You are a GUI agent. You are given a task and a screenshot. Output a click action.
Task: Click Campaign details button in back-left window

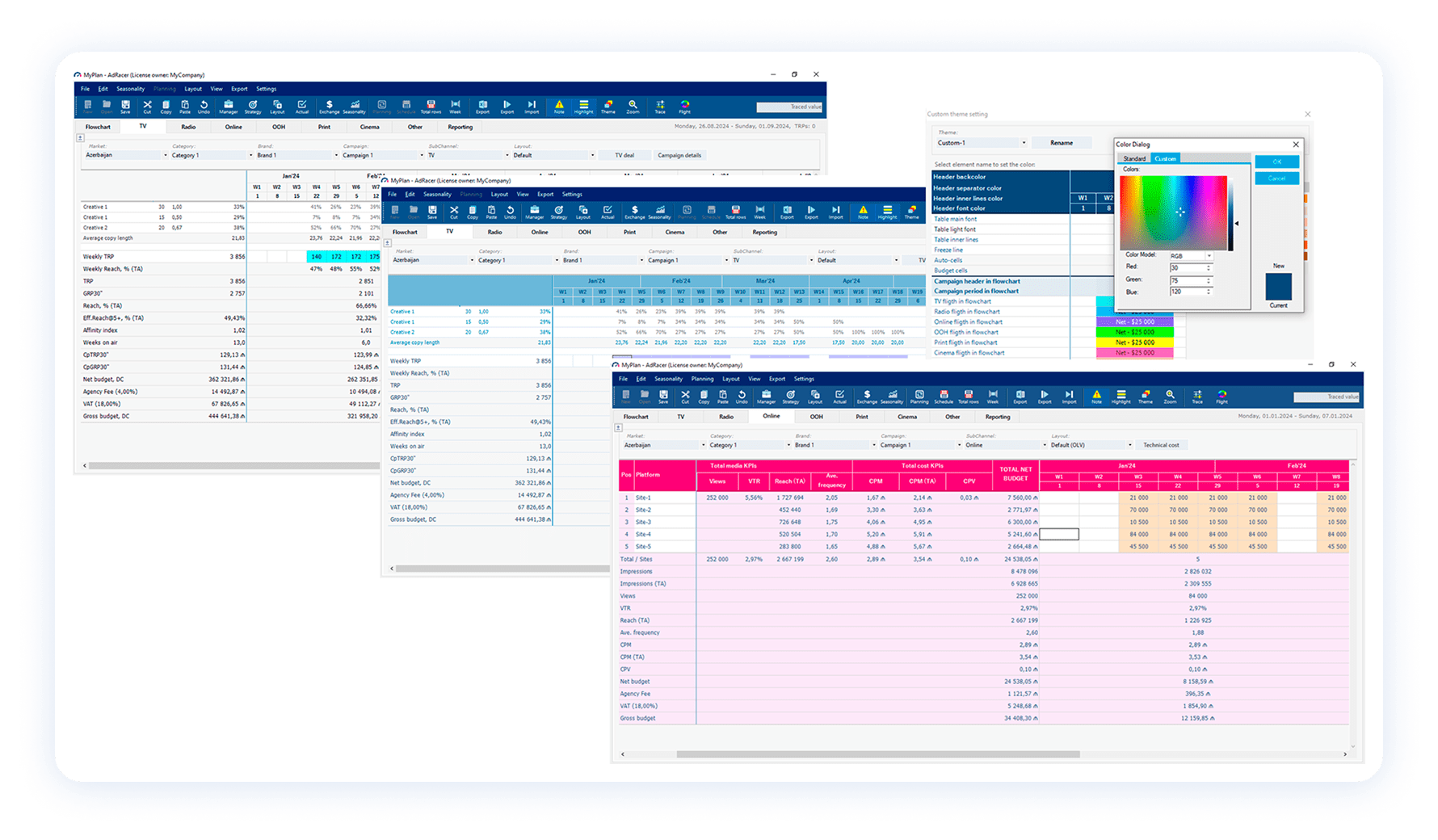[x=679, y=155]
